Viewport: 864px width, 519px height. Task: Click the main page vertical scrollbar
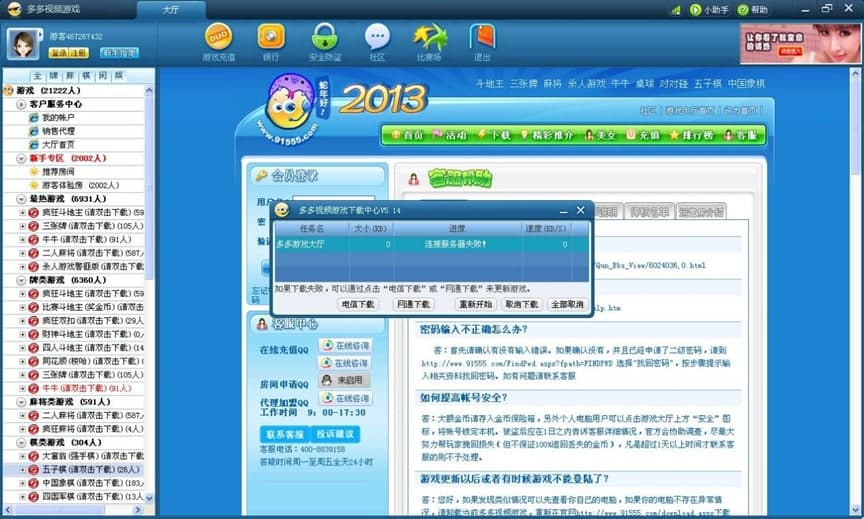click(855, 291)
